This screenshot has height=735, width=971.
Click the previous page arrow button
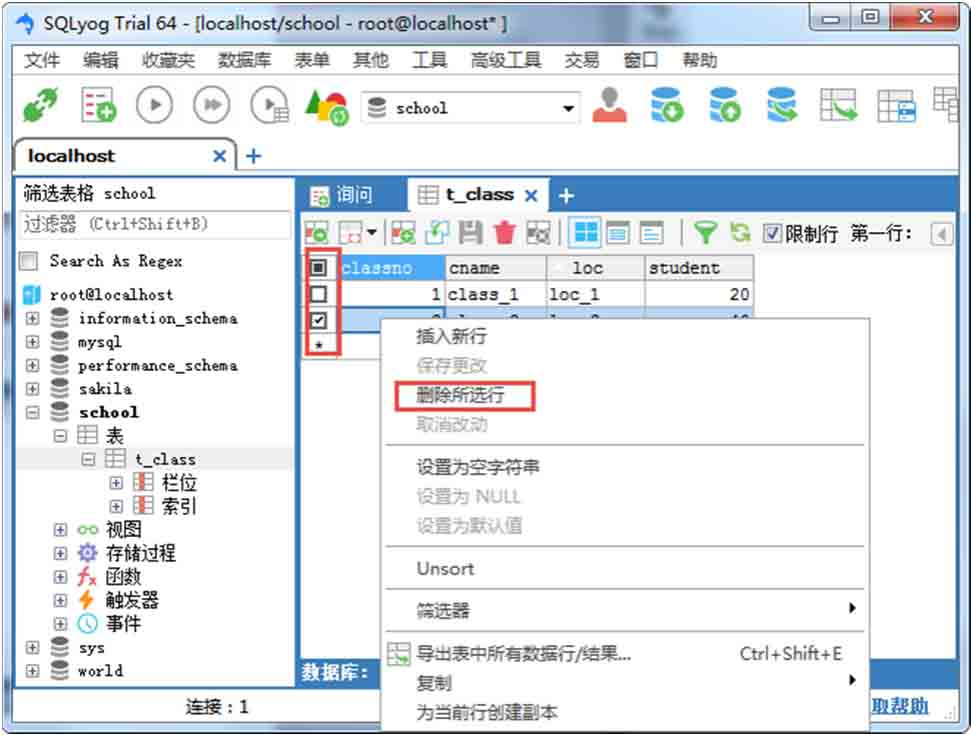(942, 234)
